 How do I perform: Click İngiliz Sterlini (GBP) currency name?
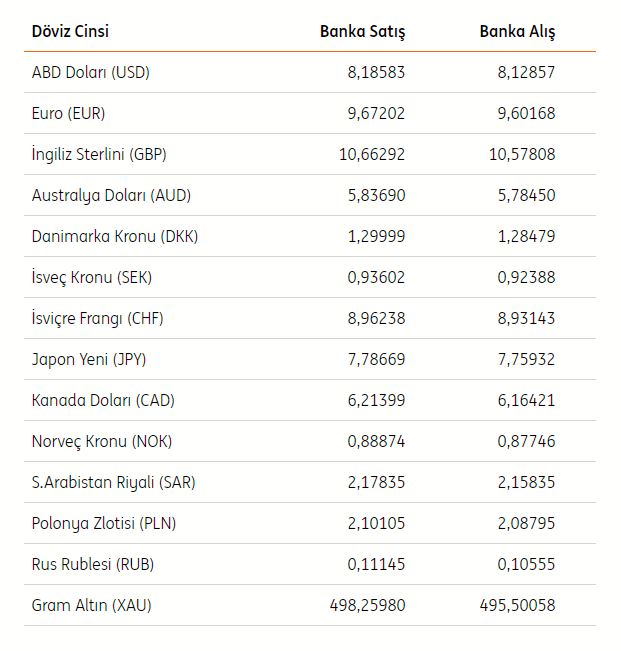99,154
